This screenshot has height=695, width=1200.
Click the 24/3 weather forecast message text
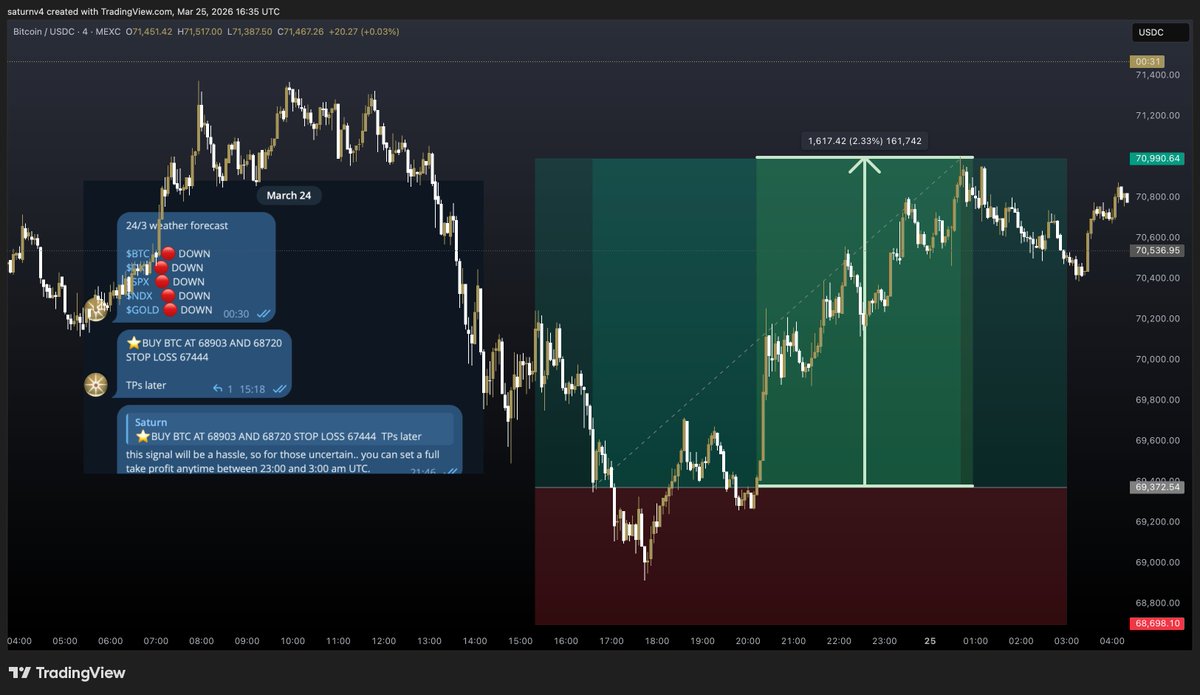(177, 226)
